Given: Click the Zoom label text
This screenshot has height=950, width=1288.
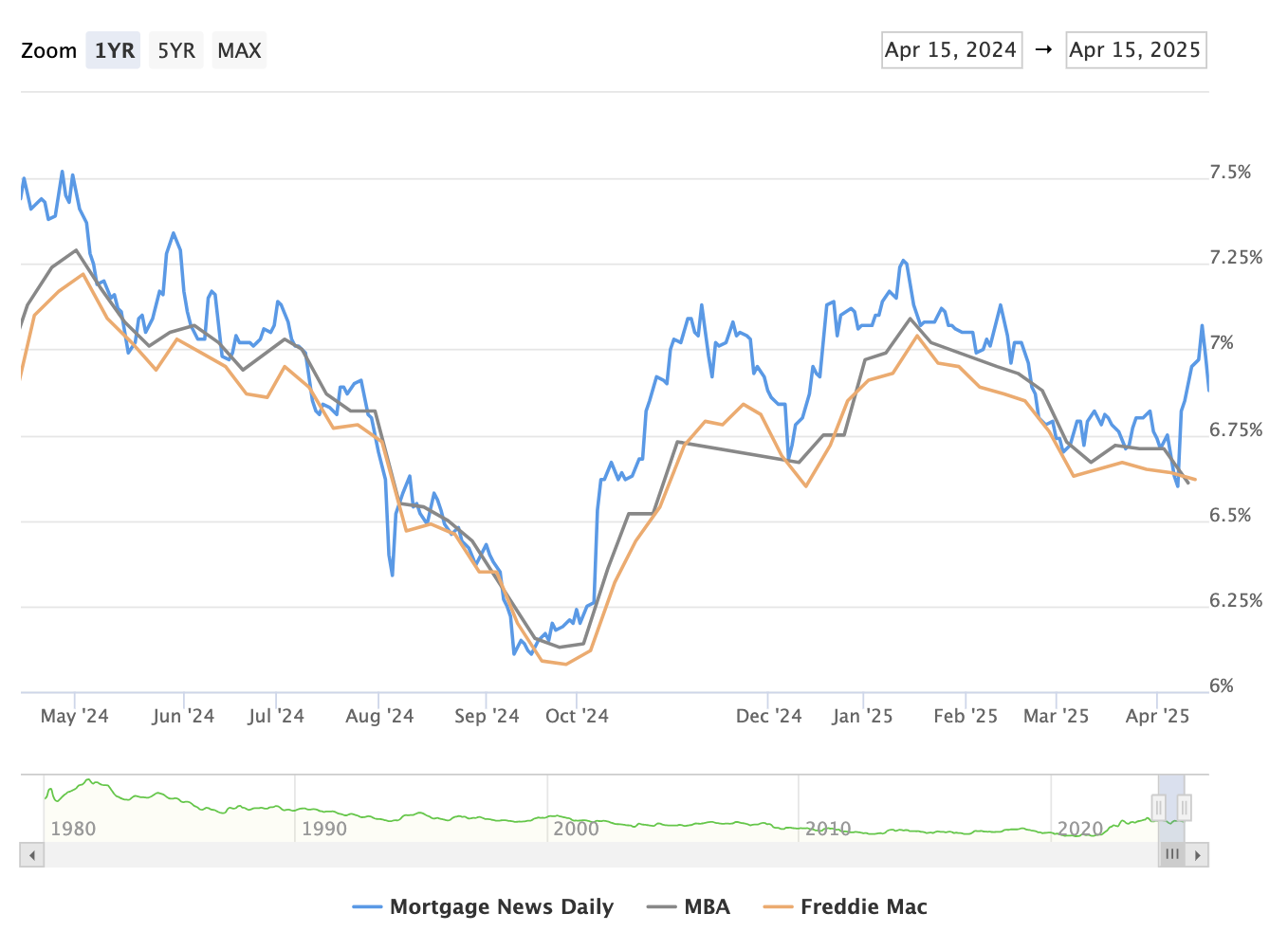Looking at the screenshot, I should (x=48, y=51).
